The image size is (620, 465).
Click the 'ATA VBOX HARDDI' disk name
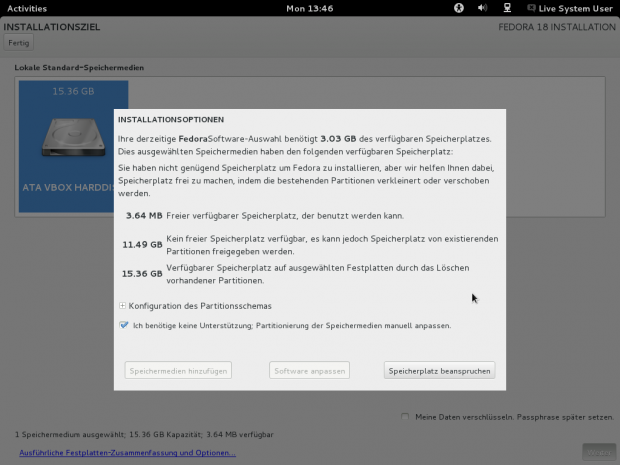(x=65, y=186)
